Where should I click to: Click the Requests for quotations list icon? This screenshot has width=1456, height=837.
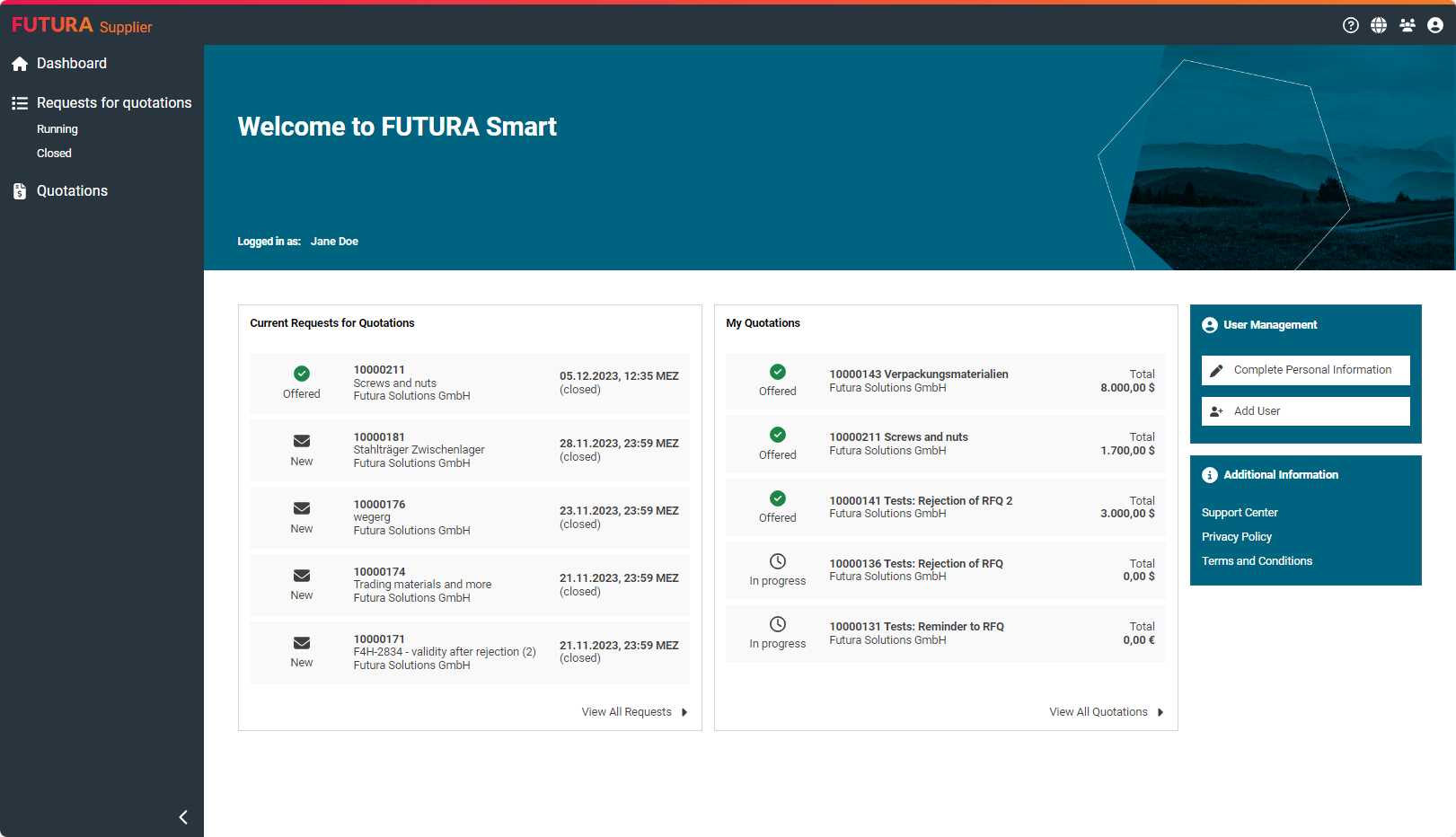tap(20, 103)
